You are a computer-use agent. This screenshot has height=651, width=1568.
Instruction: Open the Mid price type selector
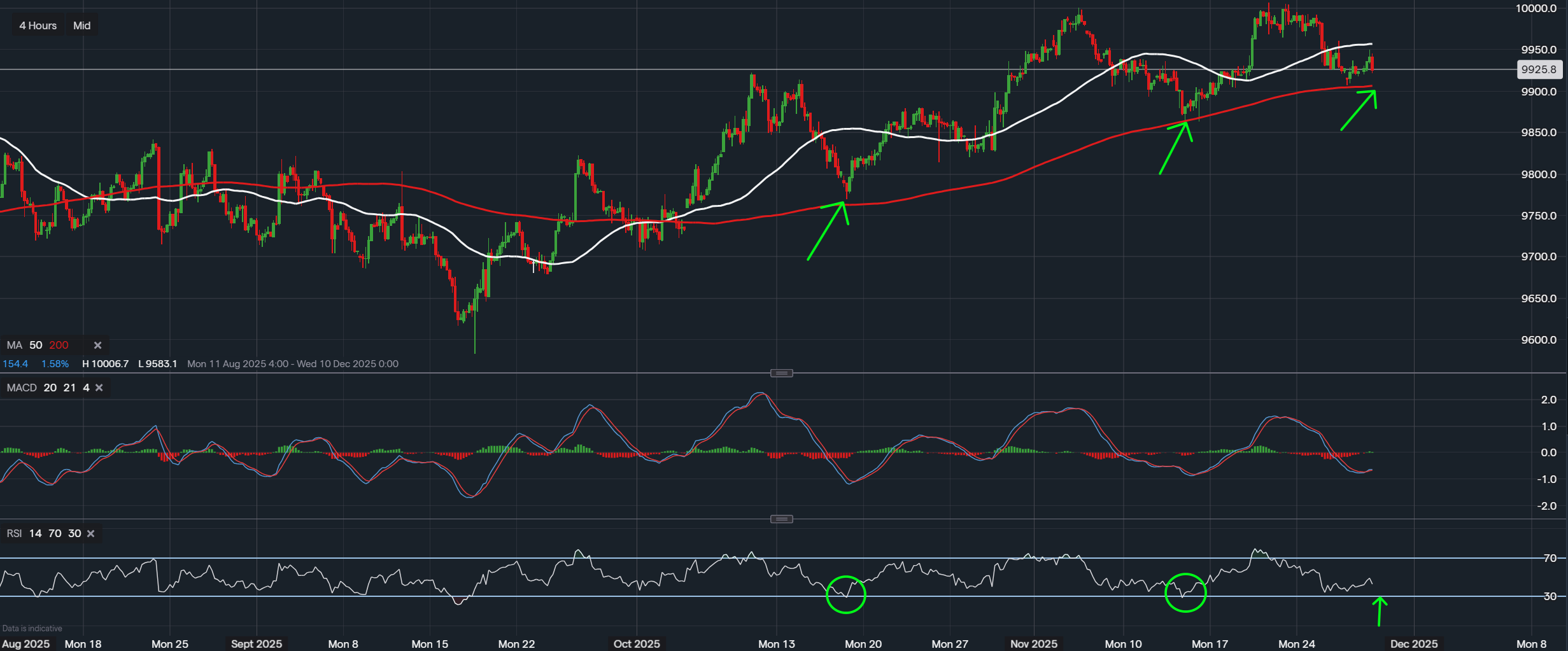coord(81,25)
